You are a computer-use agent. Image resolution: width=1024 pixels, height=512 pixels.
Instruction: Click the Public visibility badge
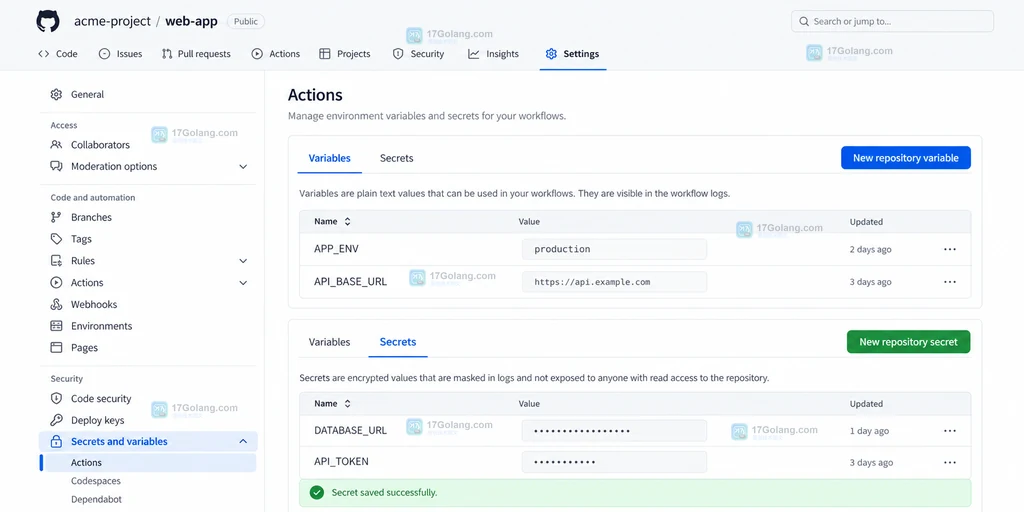[246, 22]
